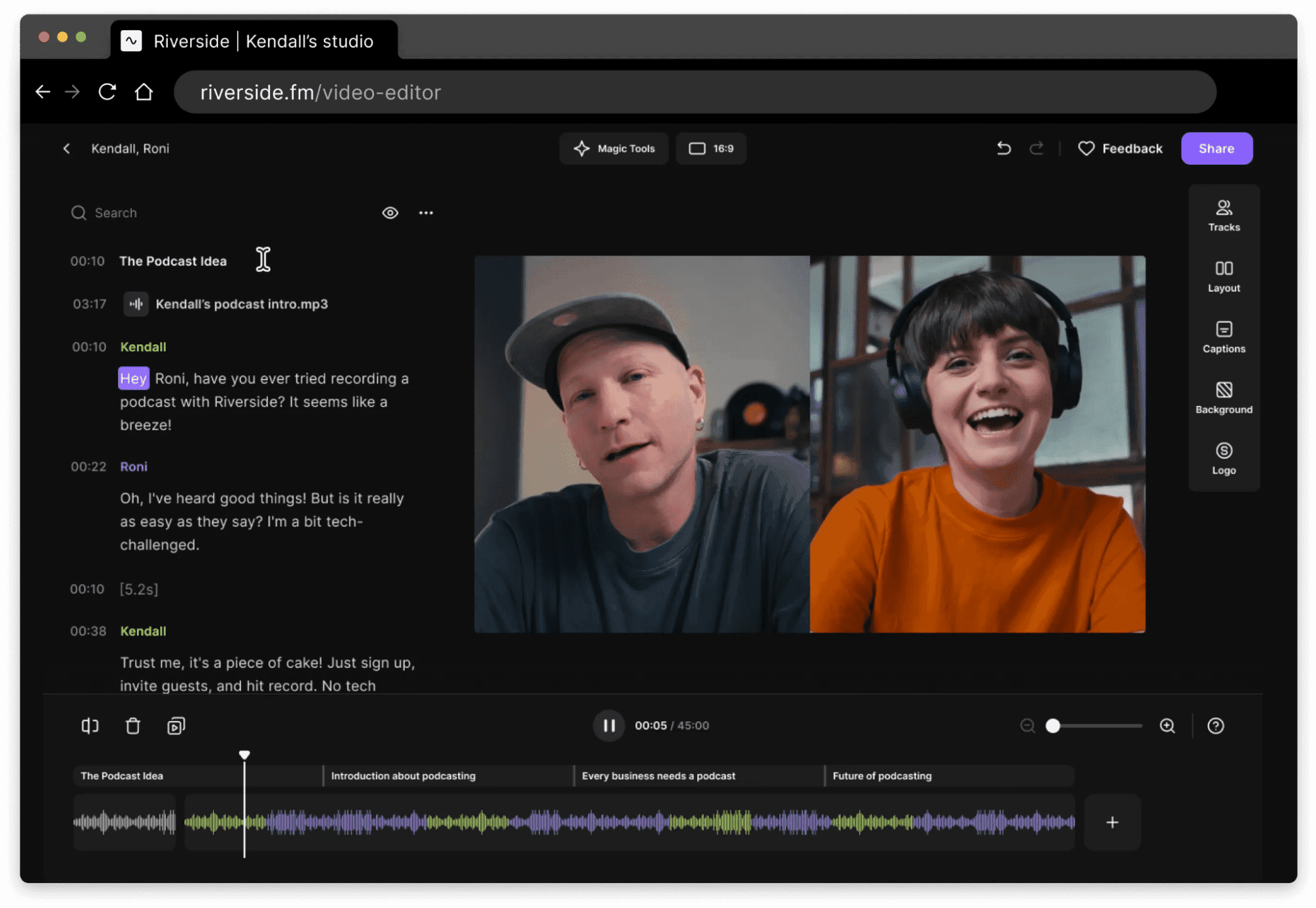Click the browser back arrow
Screen dimensions: 1316x908
point(43,91)
